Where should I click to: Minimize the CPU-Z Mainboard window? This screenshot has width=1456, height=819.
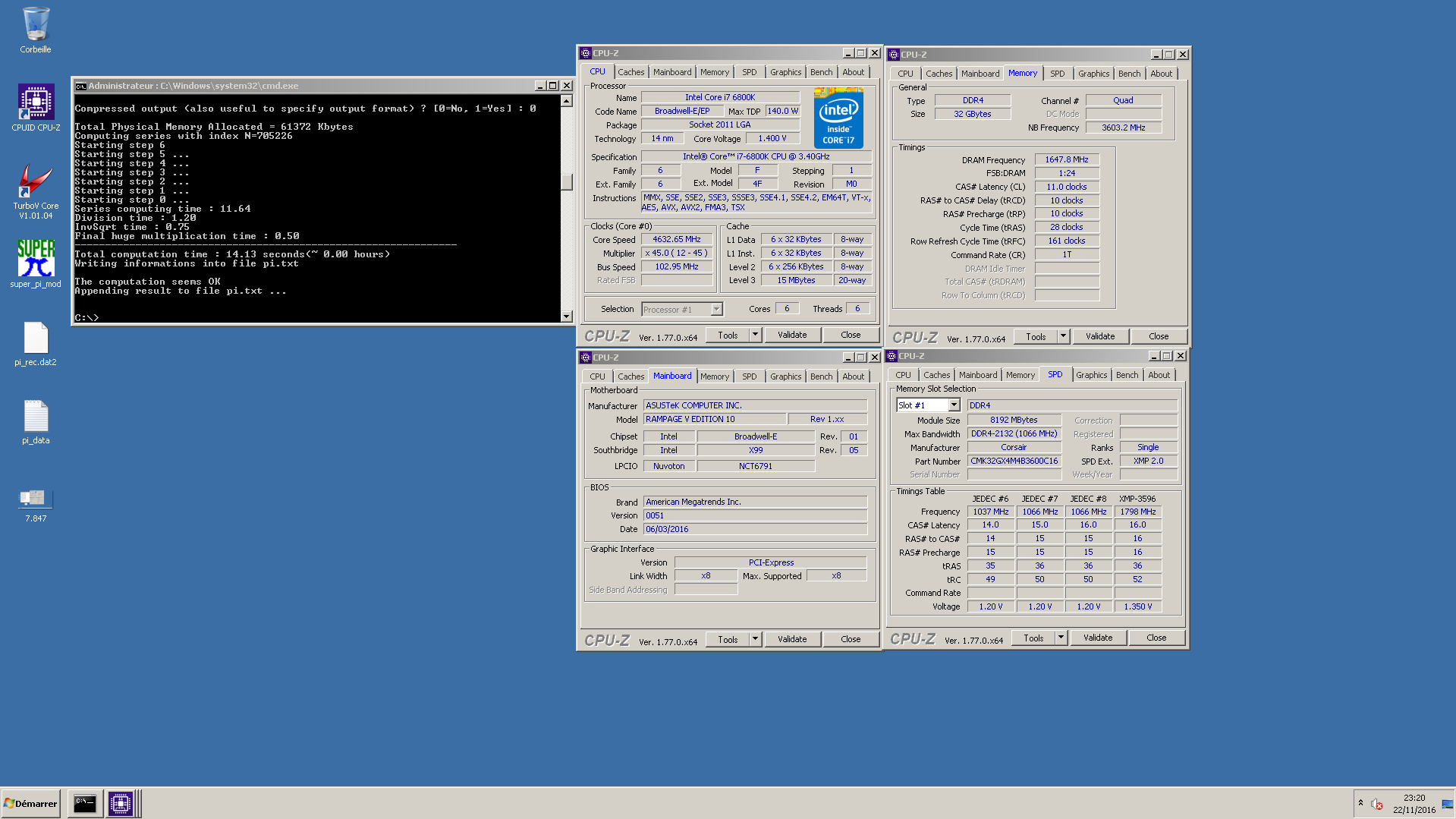[848, 358]
